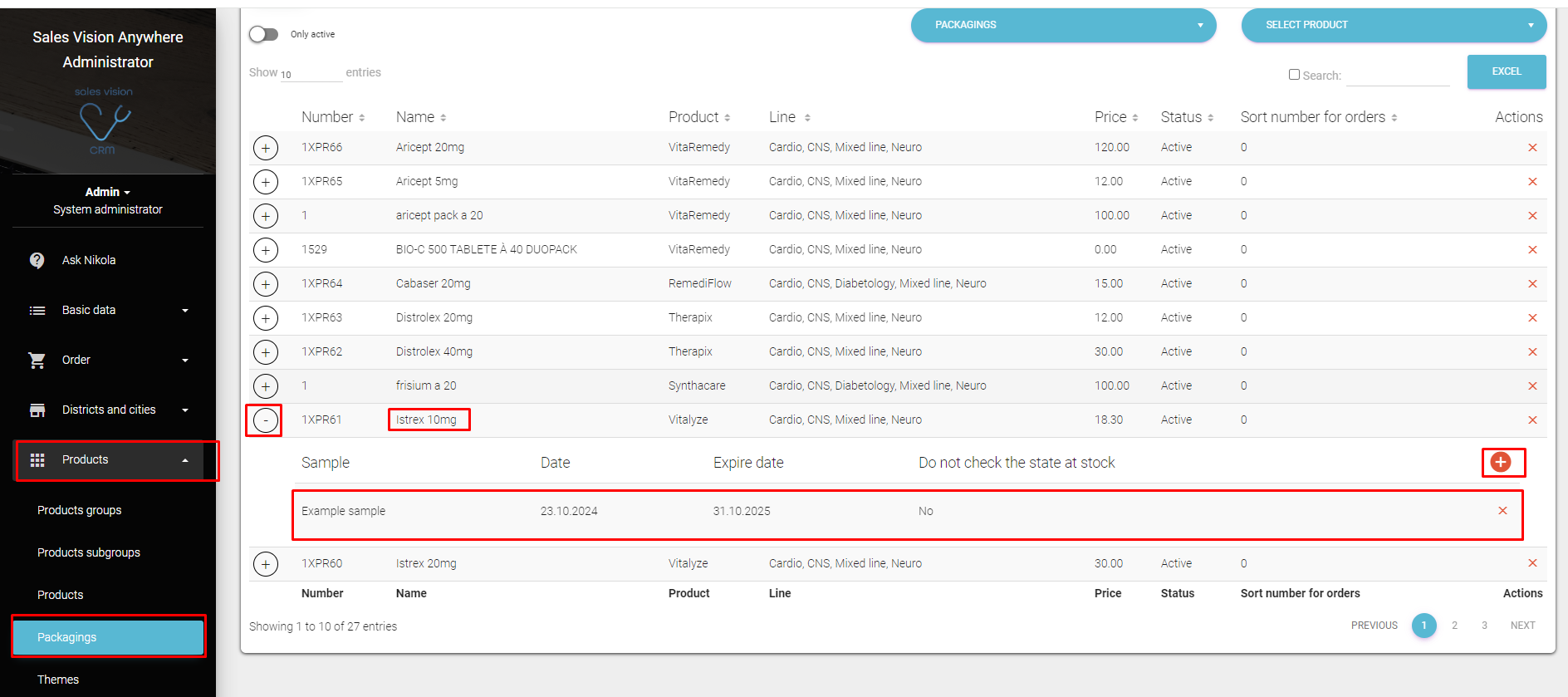Click the Sales Vision CRM logo
The height and width of the screenshot is (697, 1568).
[x=105, y=122]
